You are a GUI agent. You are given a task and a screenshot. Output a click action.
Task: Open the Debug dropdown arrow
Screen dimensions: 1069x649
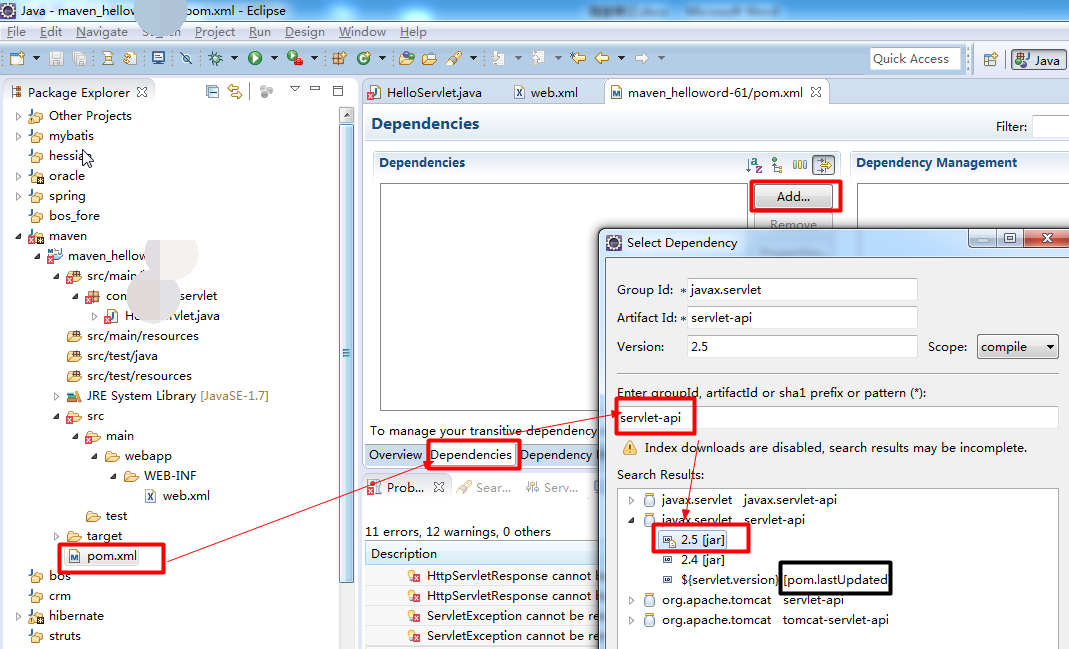235,59
